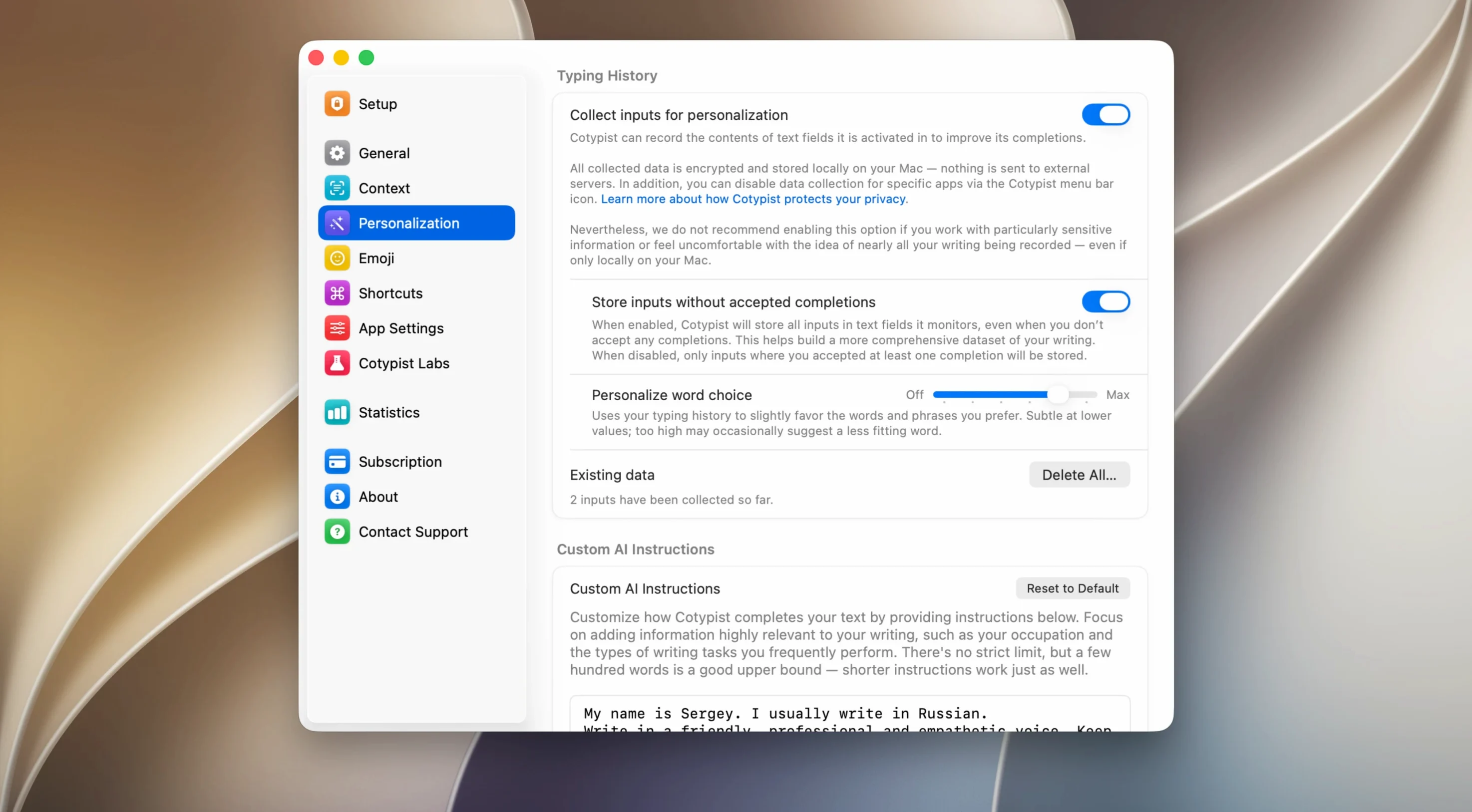Click the slider's "Max" label
This screenshot has width=1472, height=812.
pos(1117,395)
